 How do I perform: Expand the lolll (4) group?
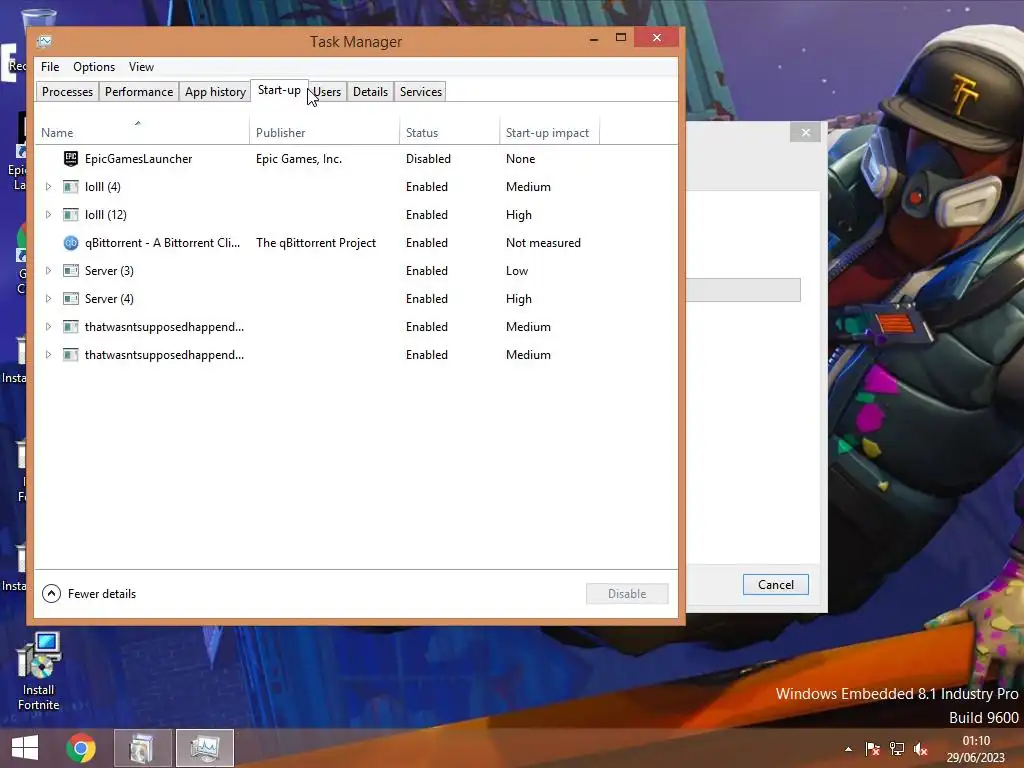point(48,187)
